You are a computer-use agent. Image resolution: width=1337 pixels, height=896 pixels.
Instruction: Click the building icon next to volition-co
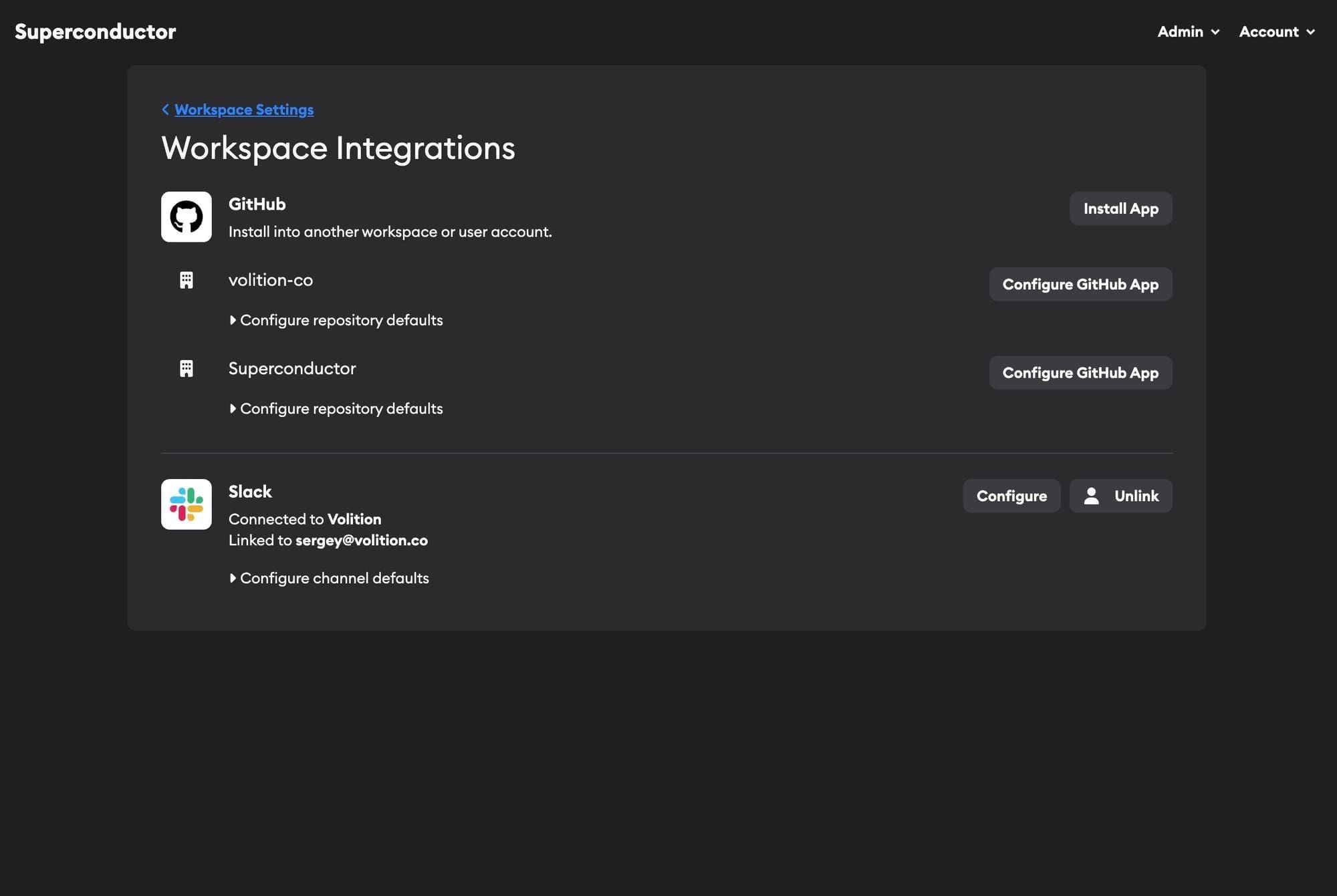pos(186,280)
